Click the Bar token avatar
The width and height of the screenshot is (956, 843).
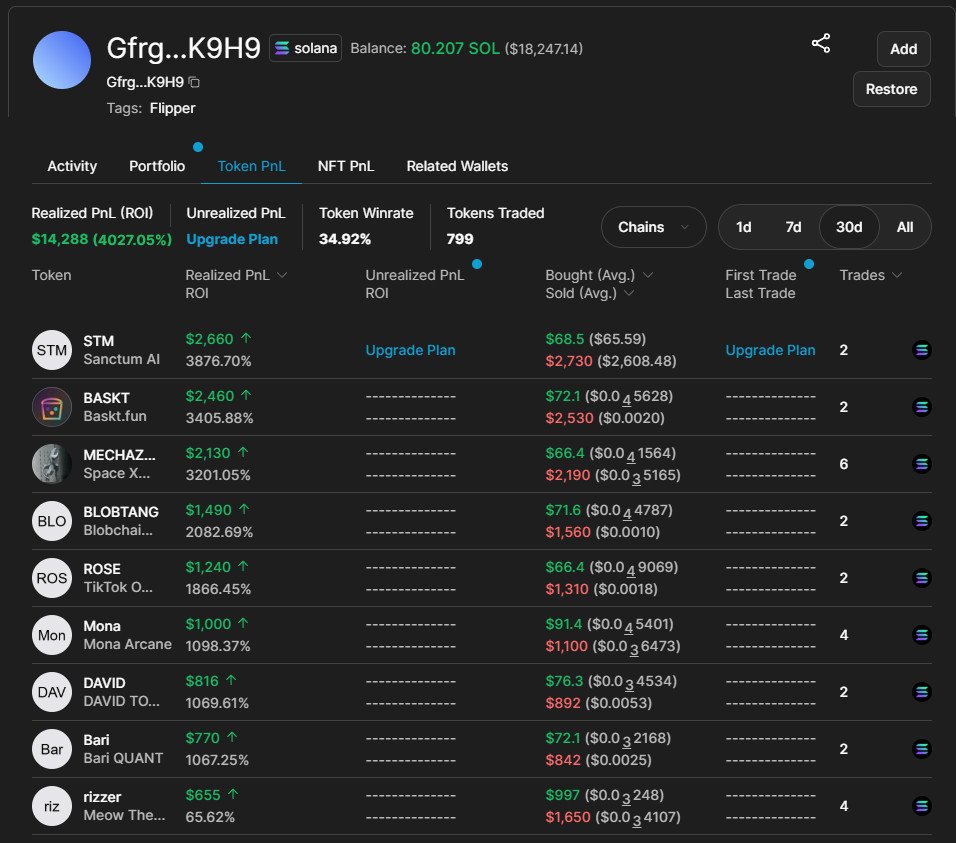coord(52,749)
